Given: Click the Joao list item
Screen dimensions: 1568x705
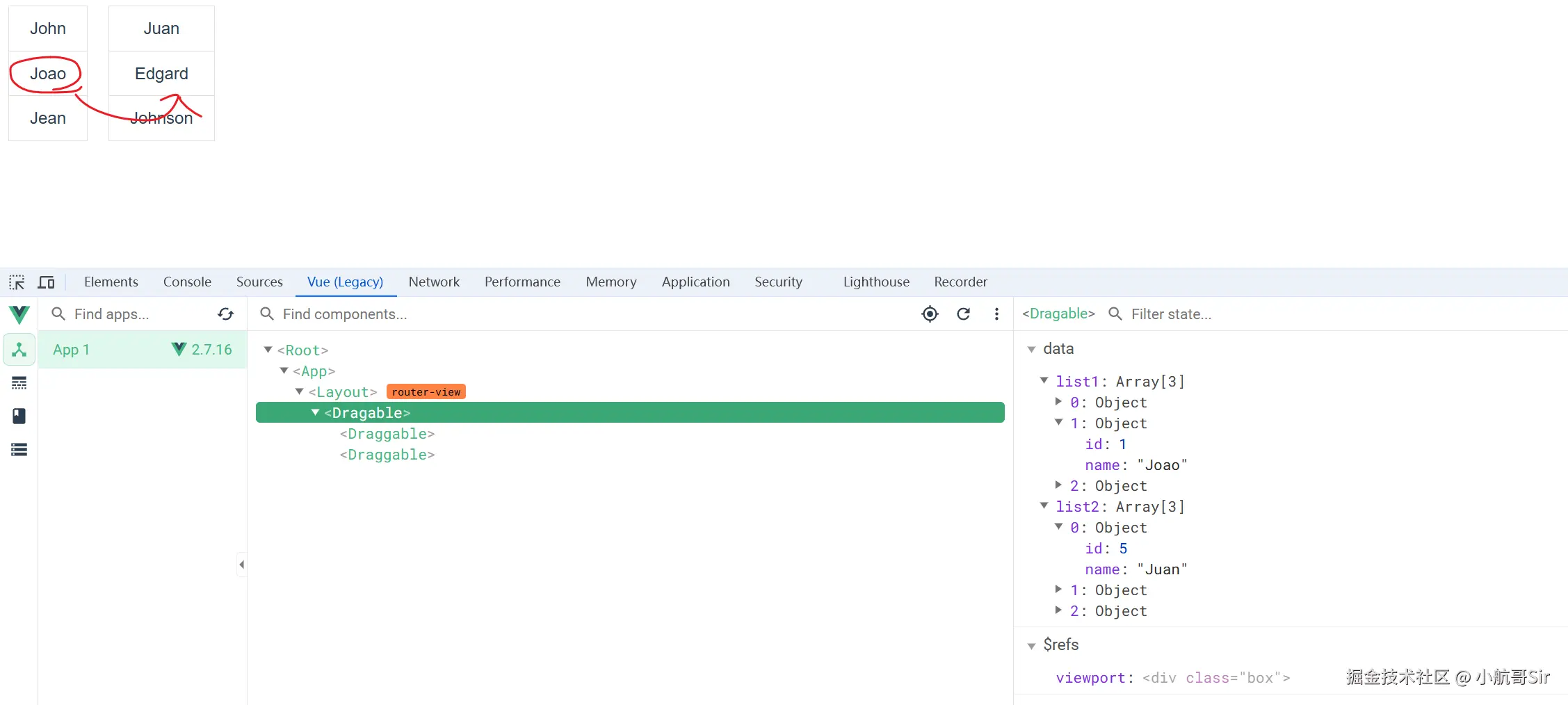Looking at the screenshot, I should (x=48, y=74).
